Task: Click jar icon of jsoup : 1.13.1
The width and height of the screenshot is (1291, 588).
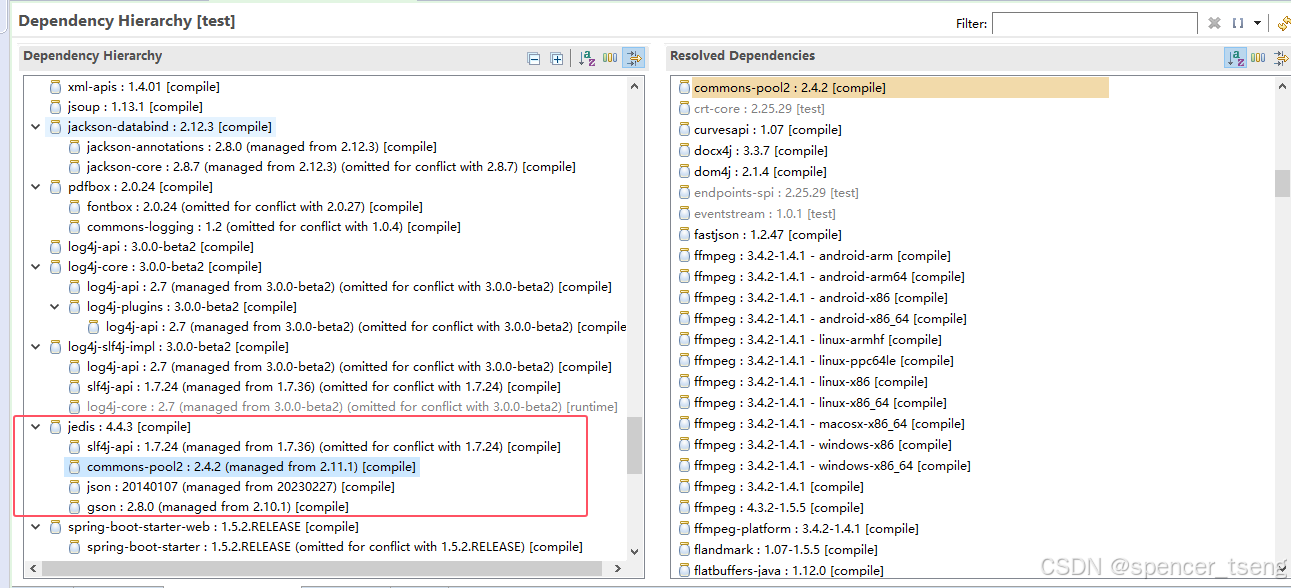Action: click(x=55, y=107)
